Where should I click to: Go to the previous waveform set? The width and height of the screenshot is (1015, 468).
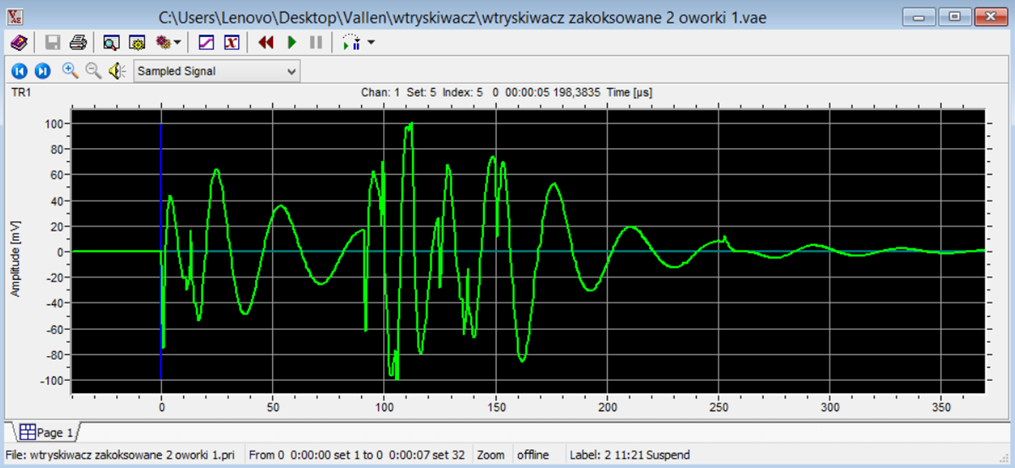(19, 71)
